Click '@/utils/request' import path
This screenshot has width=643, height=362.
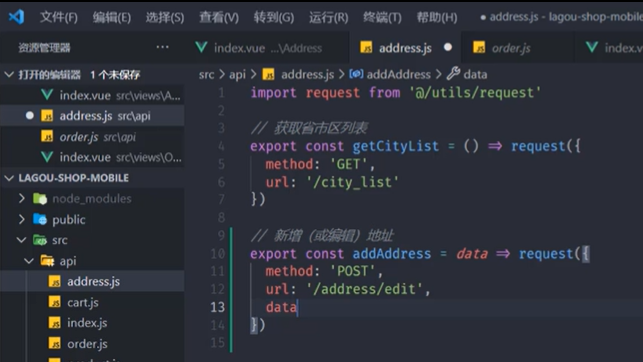point(475,93)
